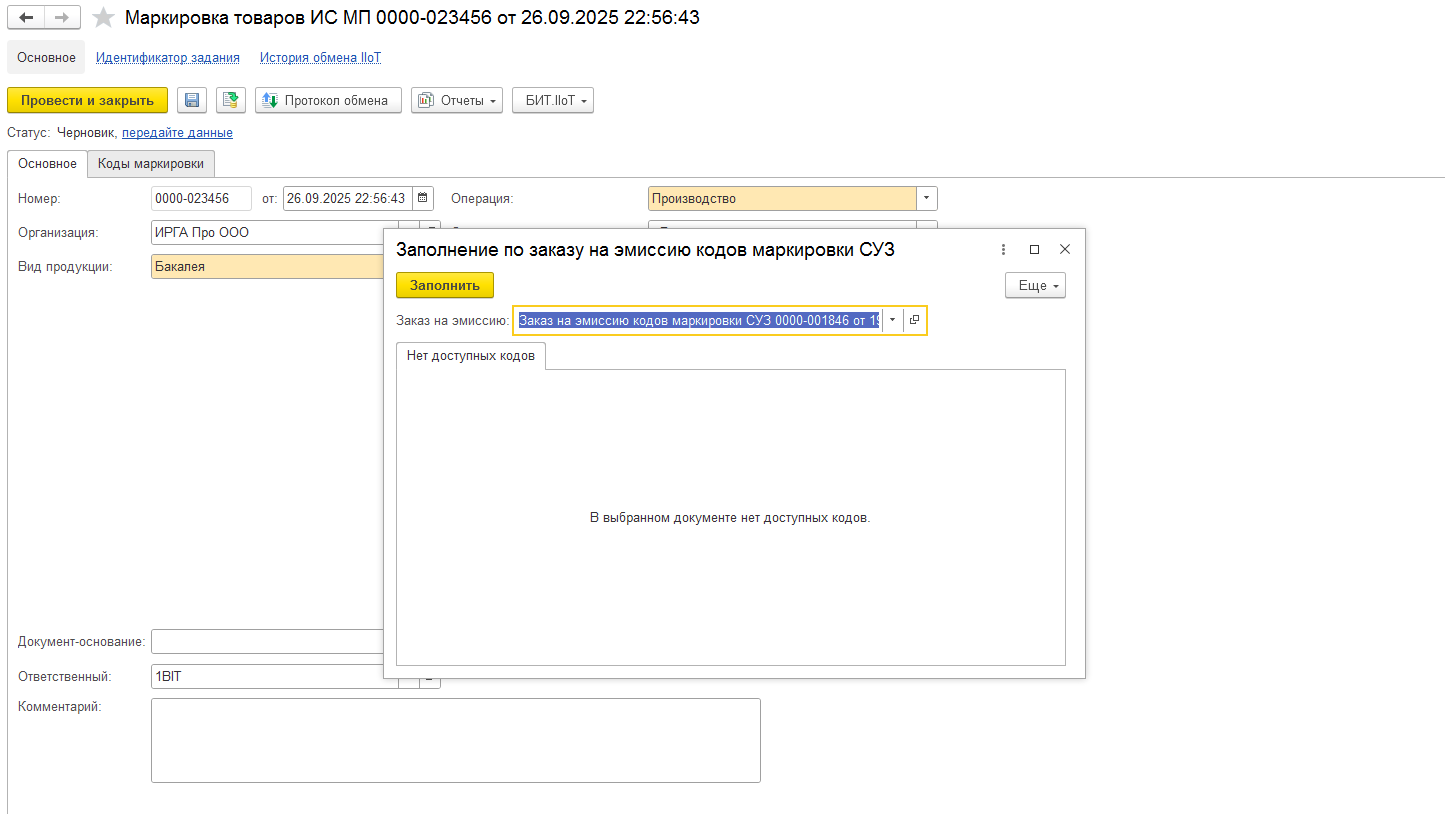Open Идентификатор задания section
Screen dimensions: 1445x814
tap(167, 58)
